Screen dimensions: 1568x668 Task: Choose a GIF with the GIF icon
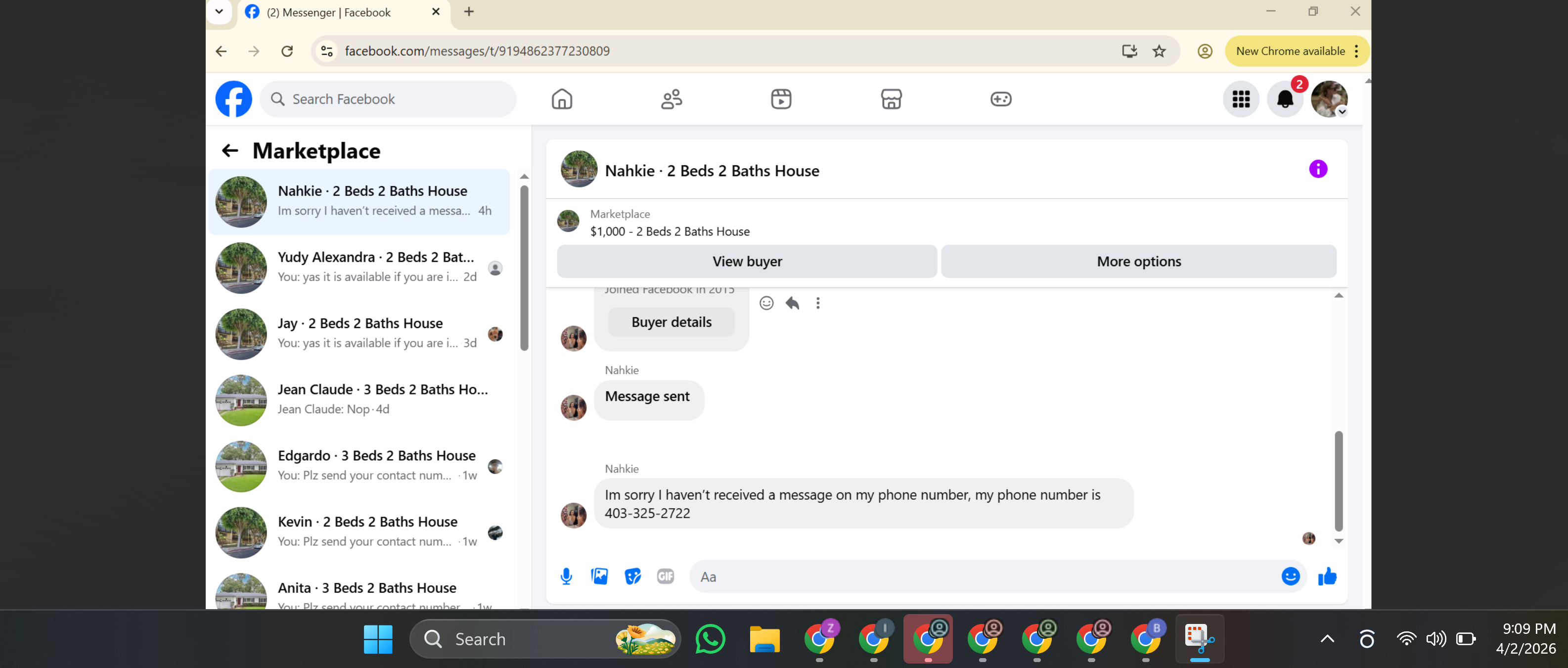click(x=665, y=576)
